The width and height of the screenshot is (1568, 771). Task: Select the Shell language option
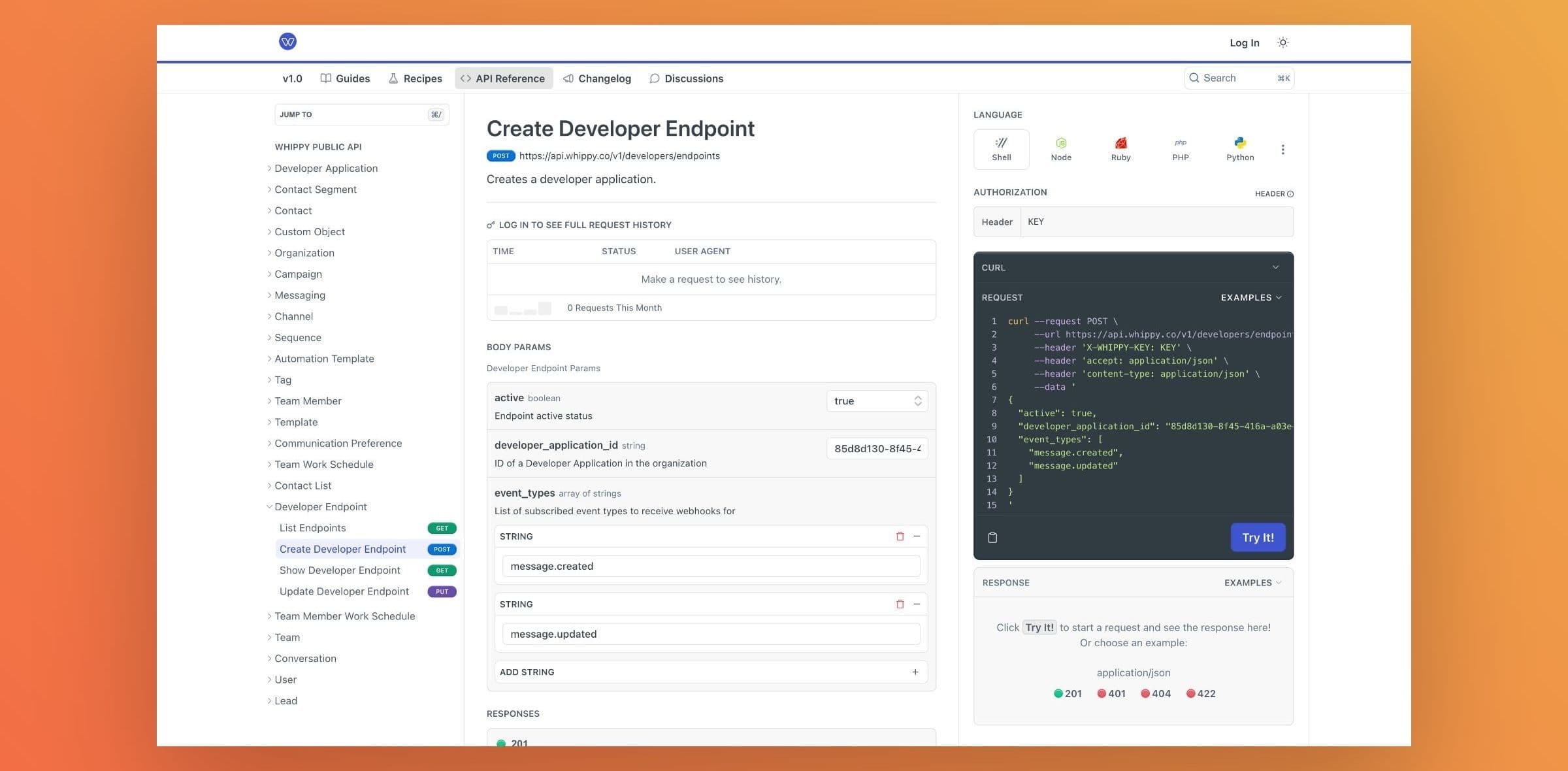click(1001, 149)
